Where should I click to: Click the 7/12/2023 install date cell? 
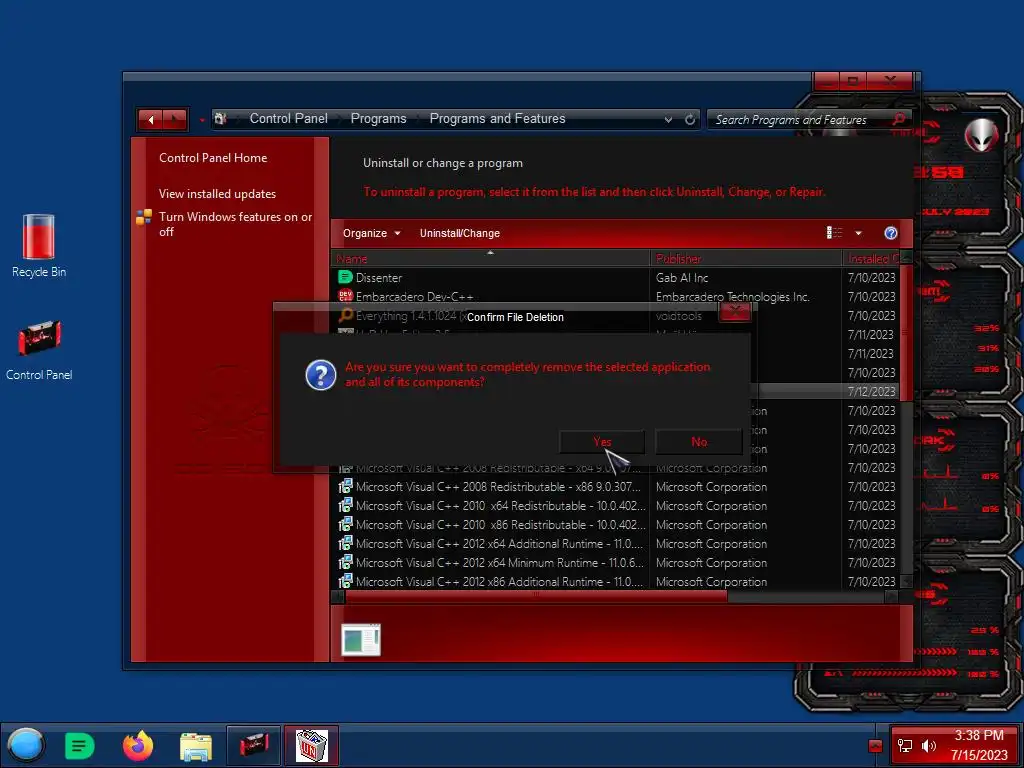[x=871, y=391]
